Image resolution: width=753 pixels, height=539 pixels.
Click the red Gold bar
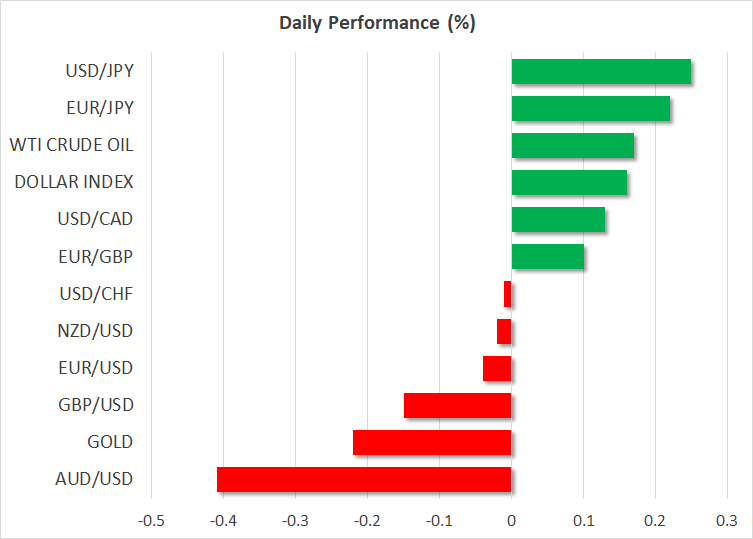[432, 442]
